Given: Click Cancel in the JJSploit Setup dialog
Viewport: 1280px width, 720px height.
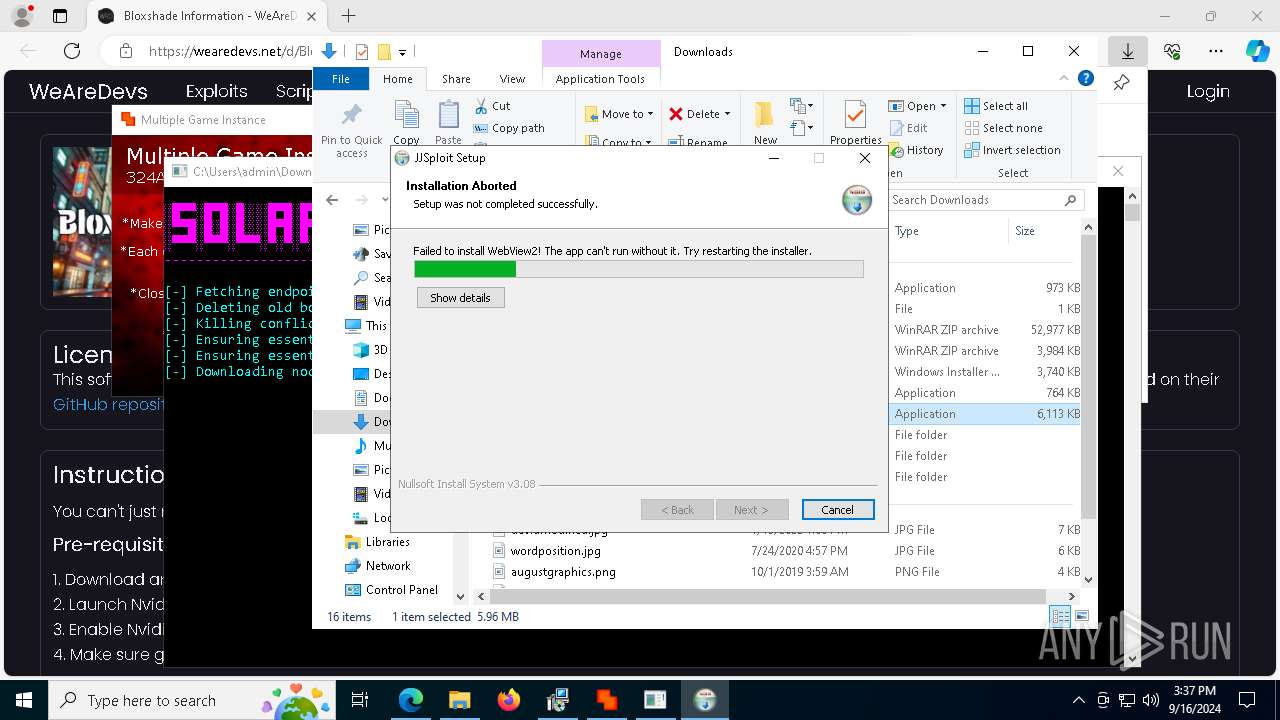Looking at the screenshot, I should [x=838, y=510].
